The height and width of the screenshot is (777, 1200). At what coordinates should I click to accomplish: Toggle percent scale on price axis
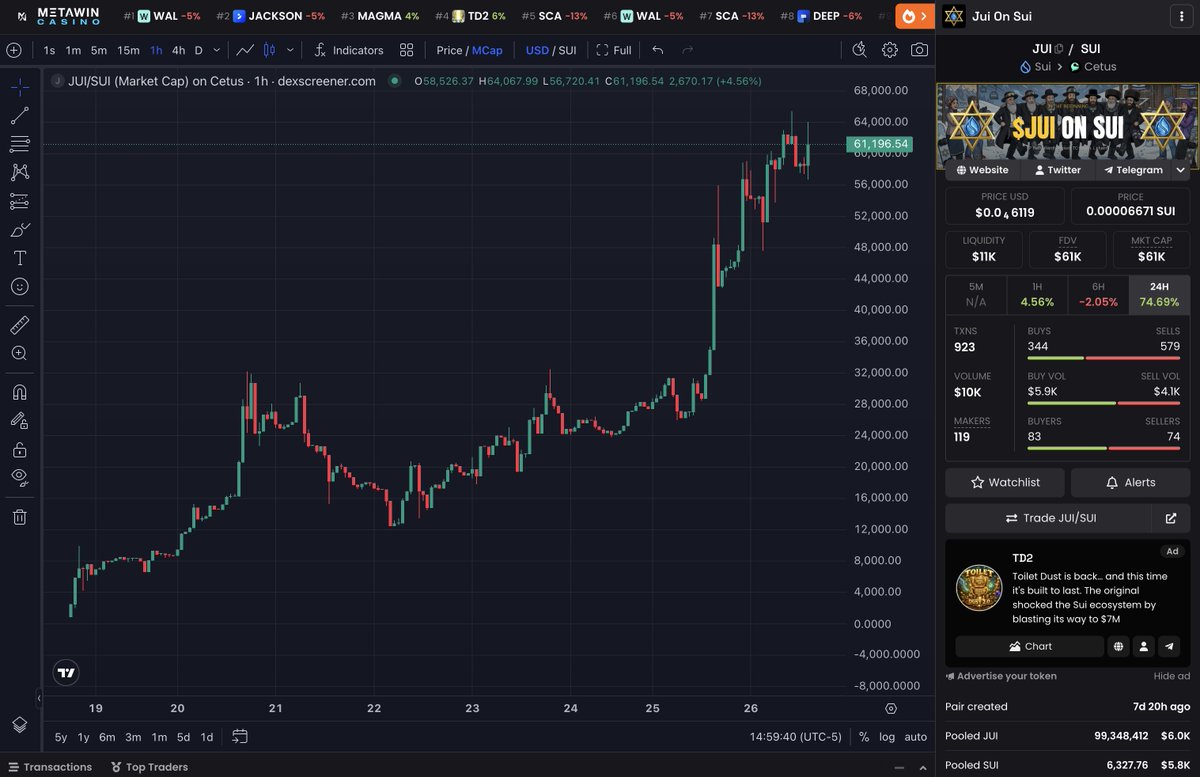pyautogui.click(x=864, y=737)
